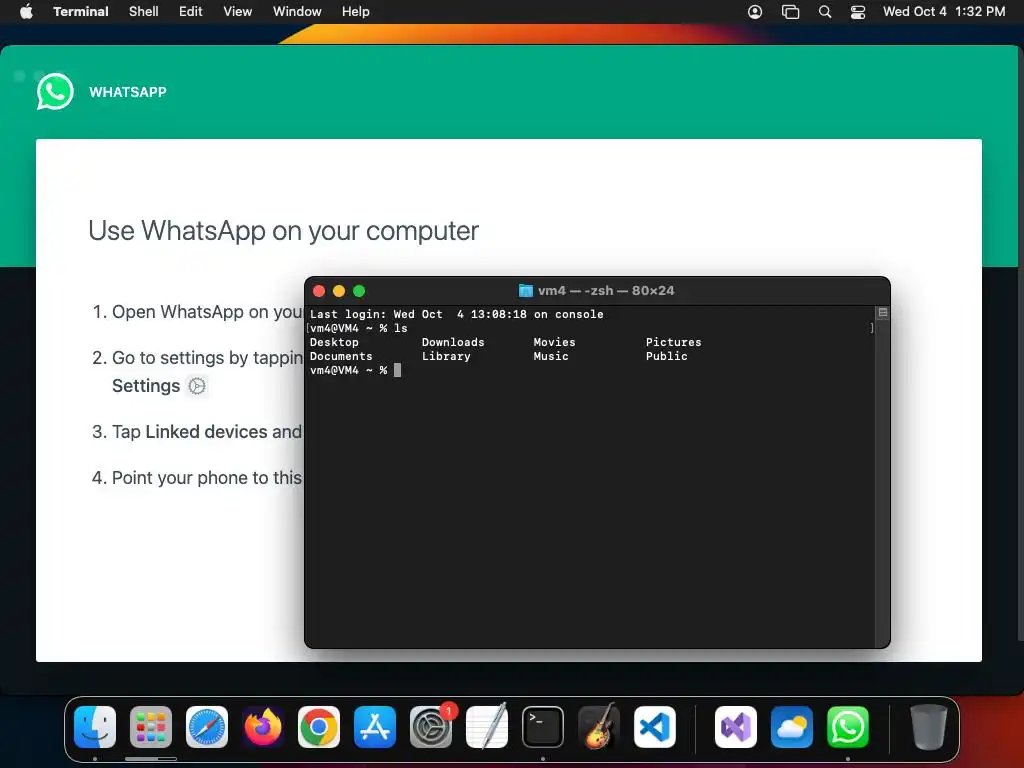Open the Edit menu
The height and width of the screenshot is (768, 1024).
point(191,11)
